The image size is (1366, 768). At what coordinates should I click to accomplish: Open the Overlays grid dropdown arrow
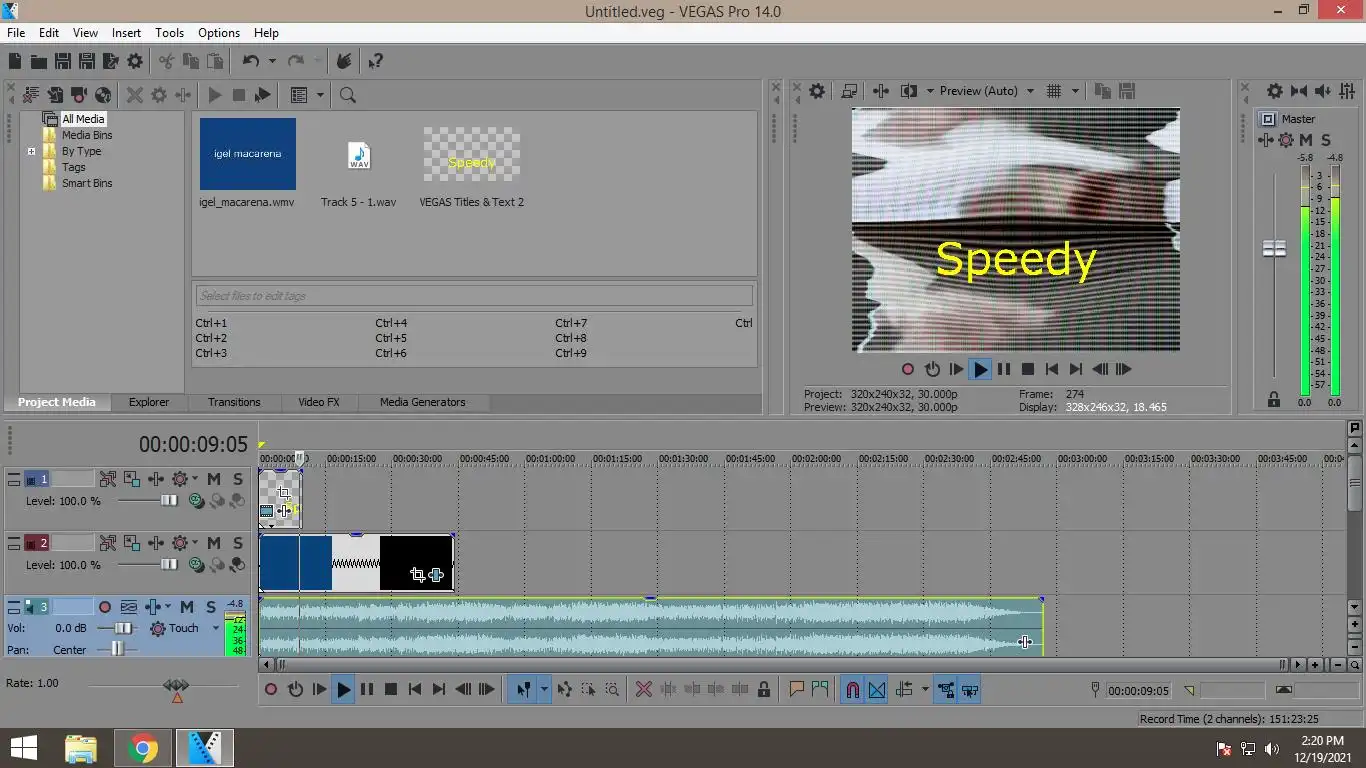point(1076,91)
